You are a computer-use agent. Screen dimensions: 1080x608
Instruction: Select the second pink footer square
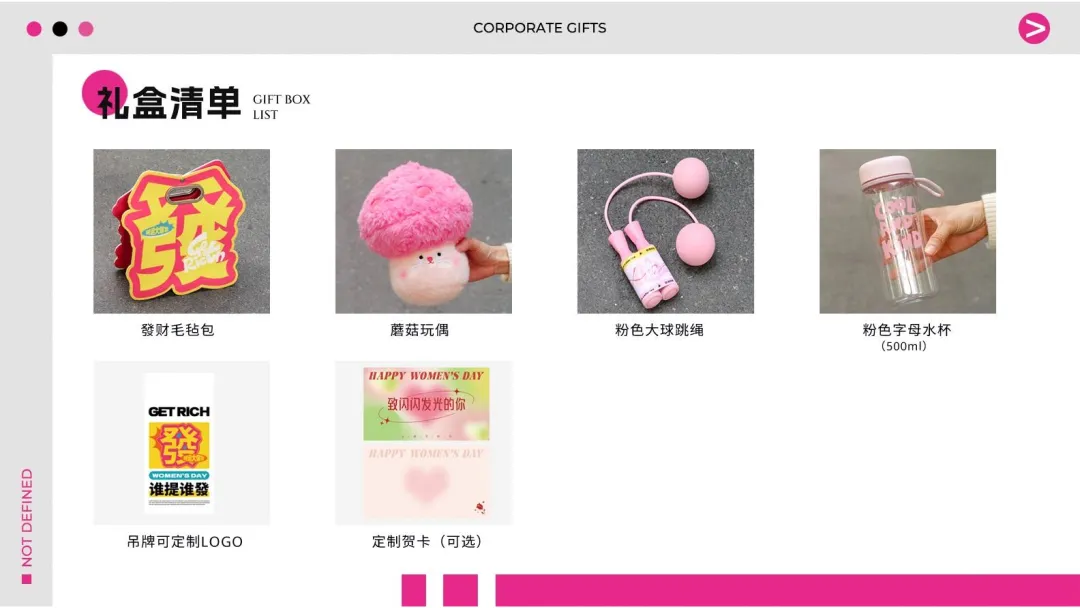460,590
